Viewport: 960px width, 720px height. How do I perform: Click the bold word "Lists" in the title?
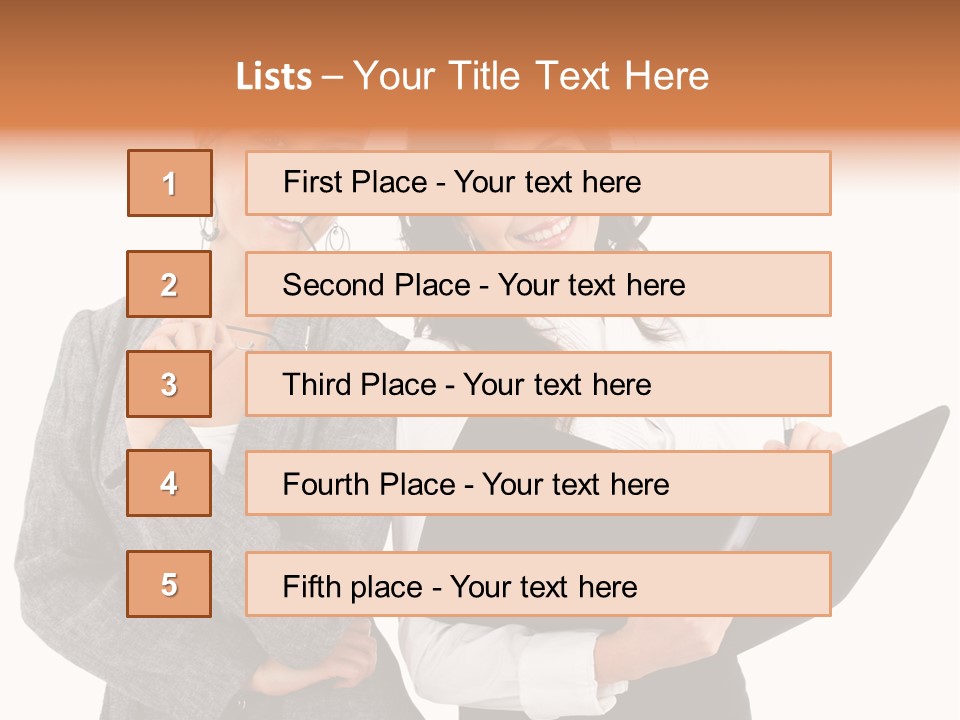[274, 77]
